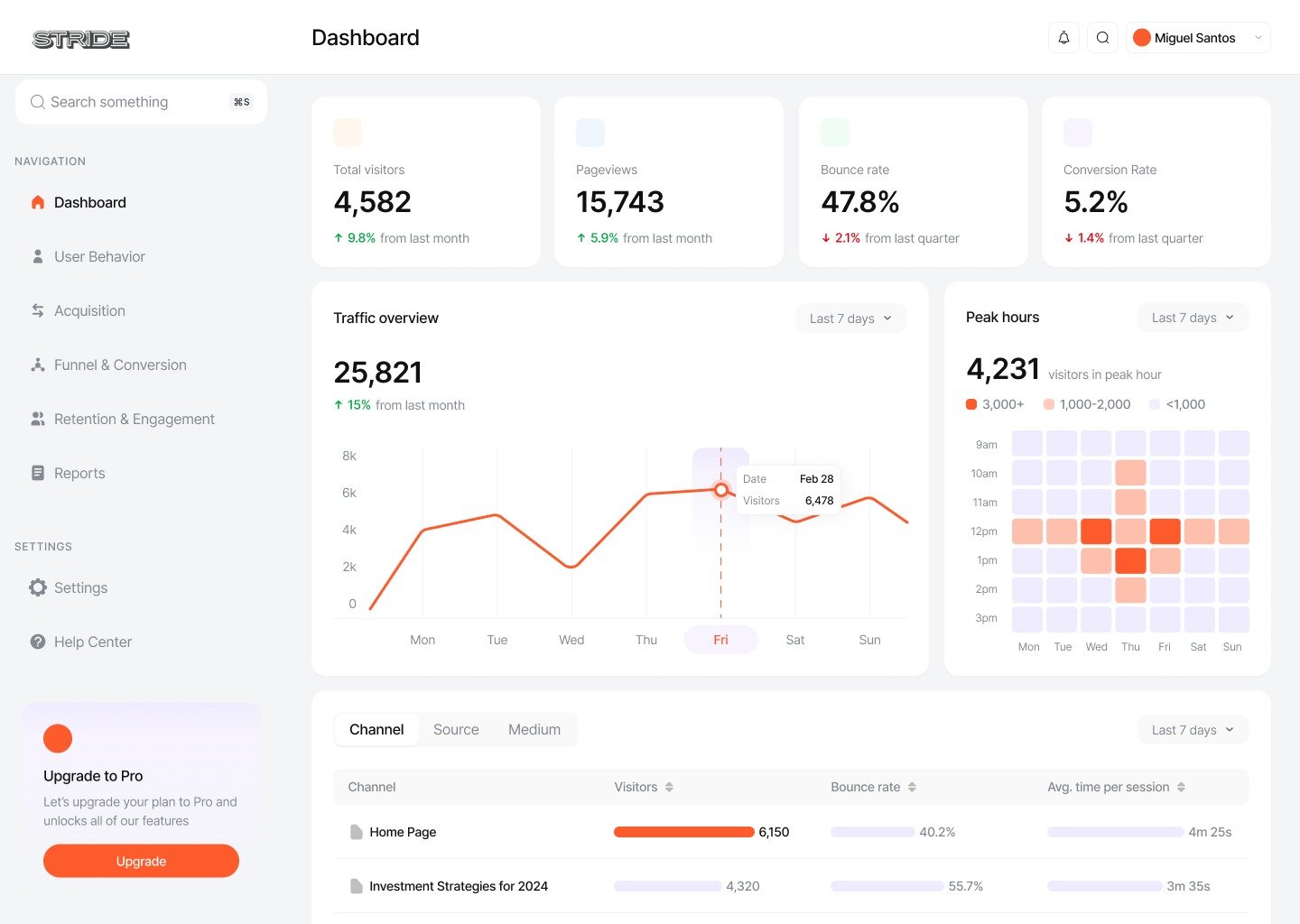Expand Peak hours Last 7 days dropdown
Viewport: 1300px width, 924px height.
point(1192,318)
